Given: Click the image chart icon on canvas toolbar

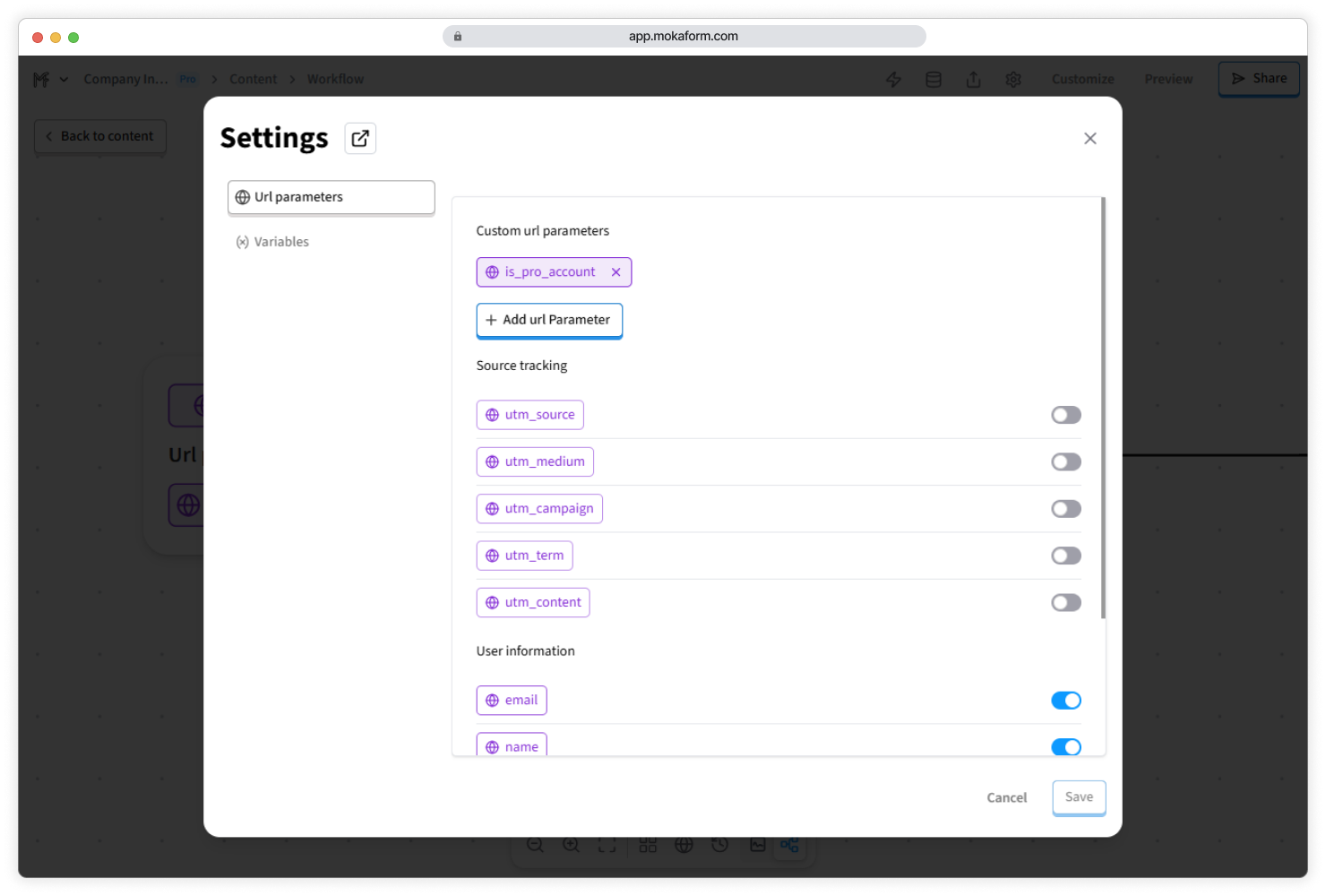Looking at the screenshot, I should 757,845.
